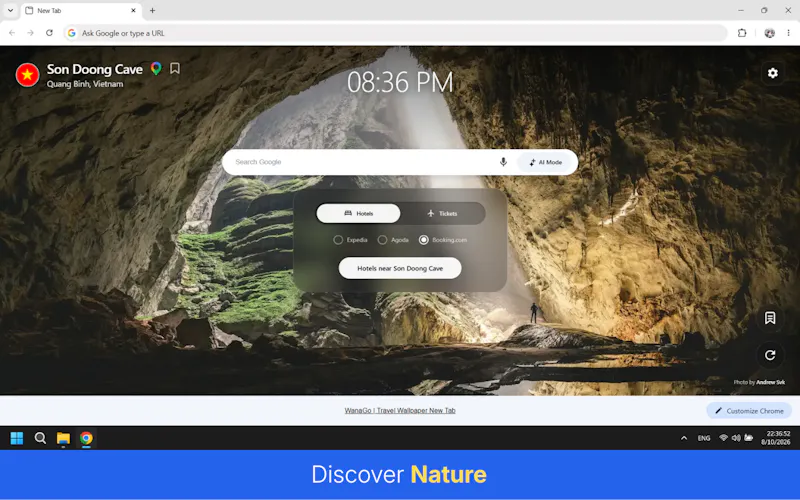Click the Son Doong Cave title
This screenshot has height=500, width=800.
[94, 69]
